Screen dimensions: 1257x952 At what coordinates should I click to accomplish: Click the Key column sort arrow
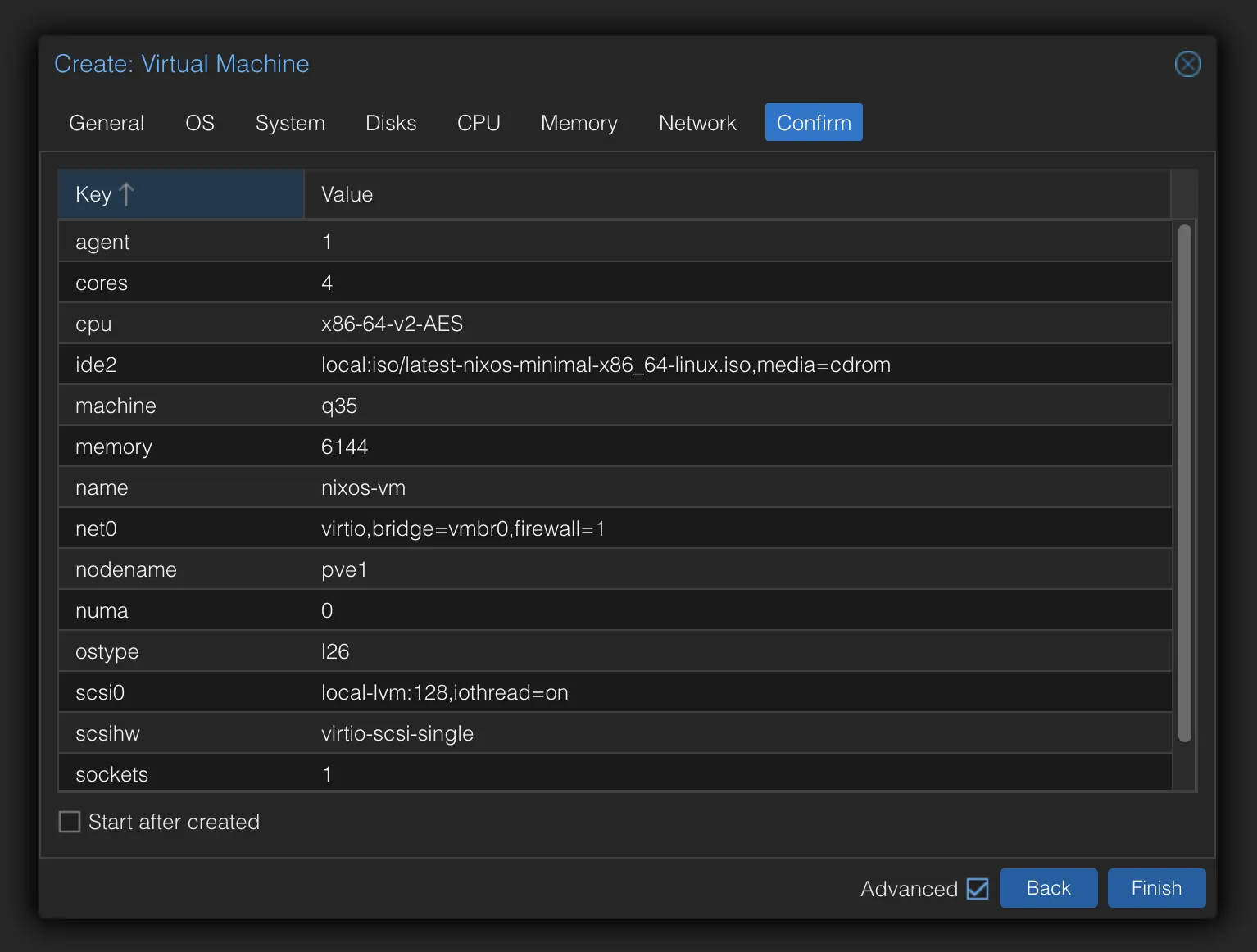(x=126, y=194)
